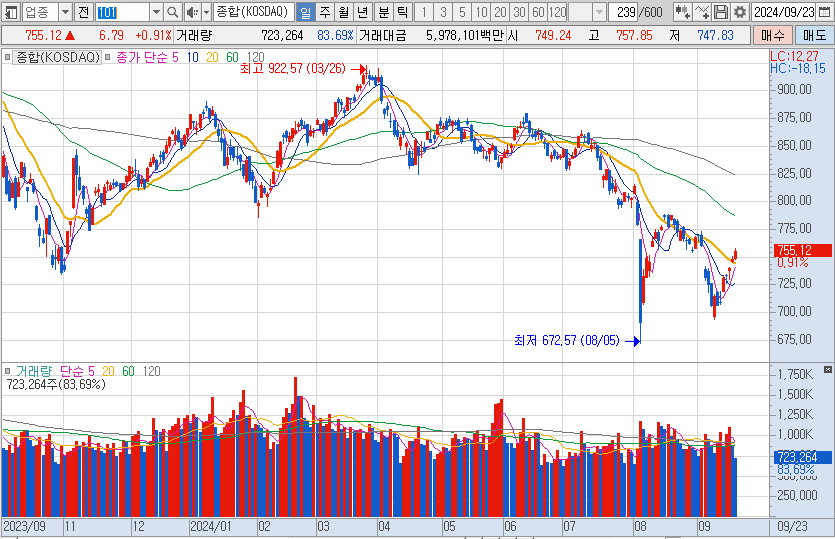Click the LC:12.27 text
Viewport: 835px width, 539px height.
pos(794,56)
